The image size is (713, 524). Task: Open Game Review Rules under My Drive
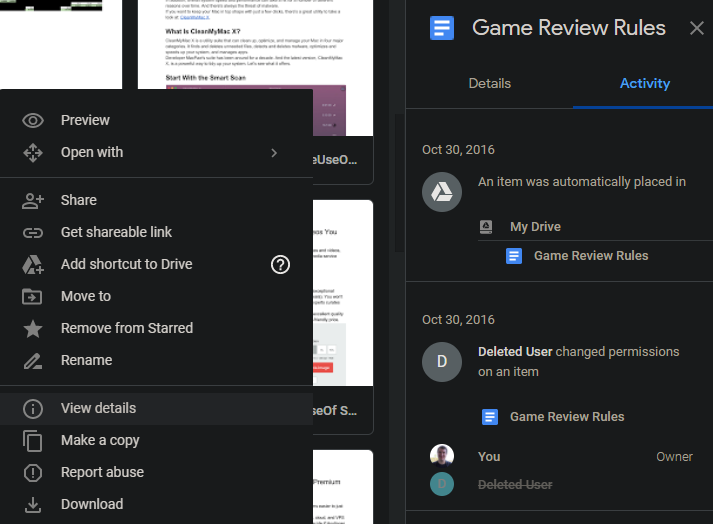click(x=590, y=255)
